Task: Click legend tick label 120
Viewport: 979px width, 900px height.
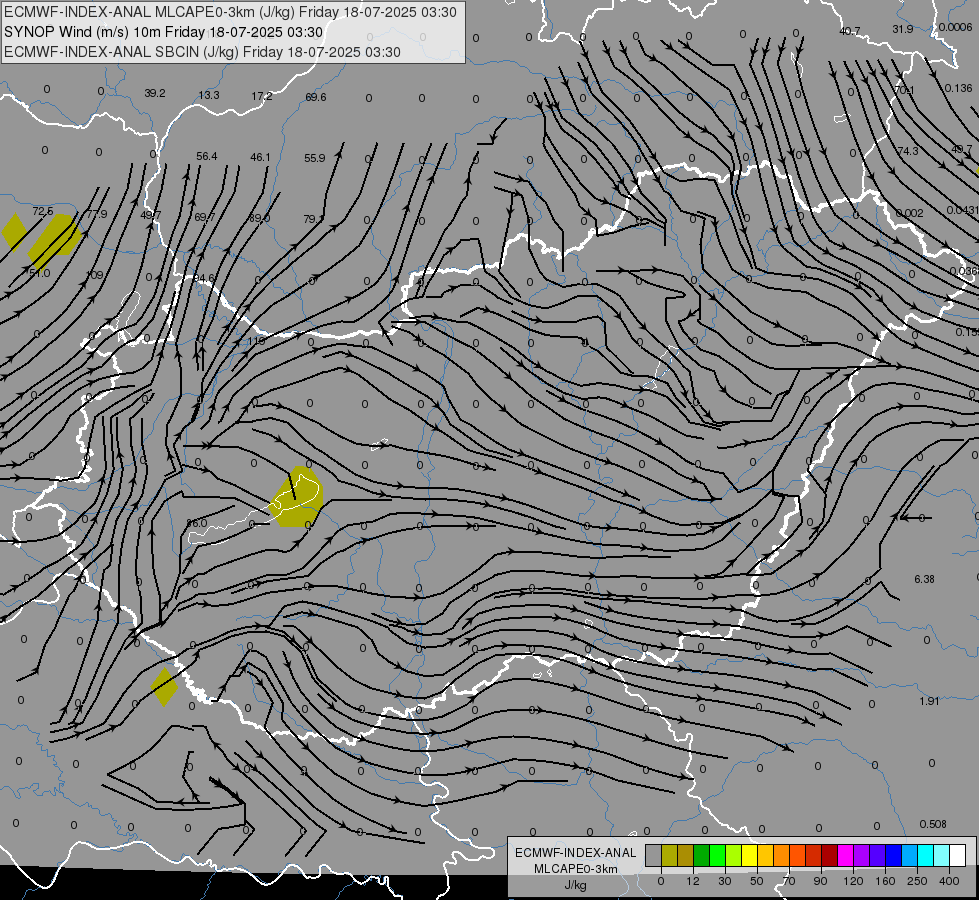Action: point(853,881)
